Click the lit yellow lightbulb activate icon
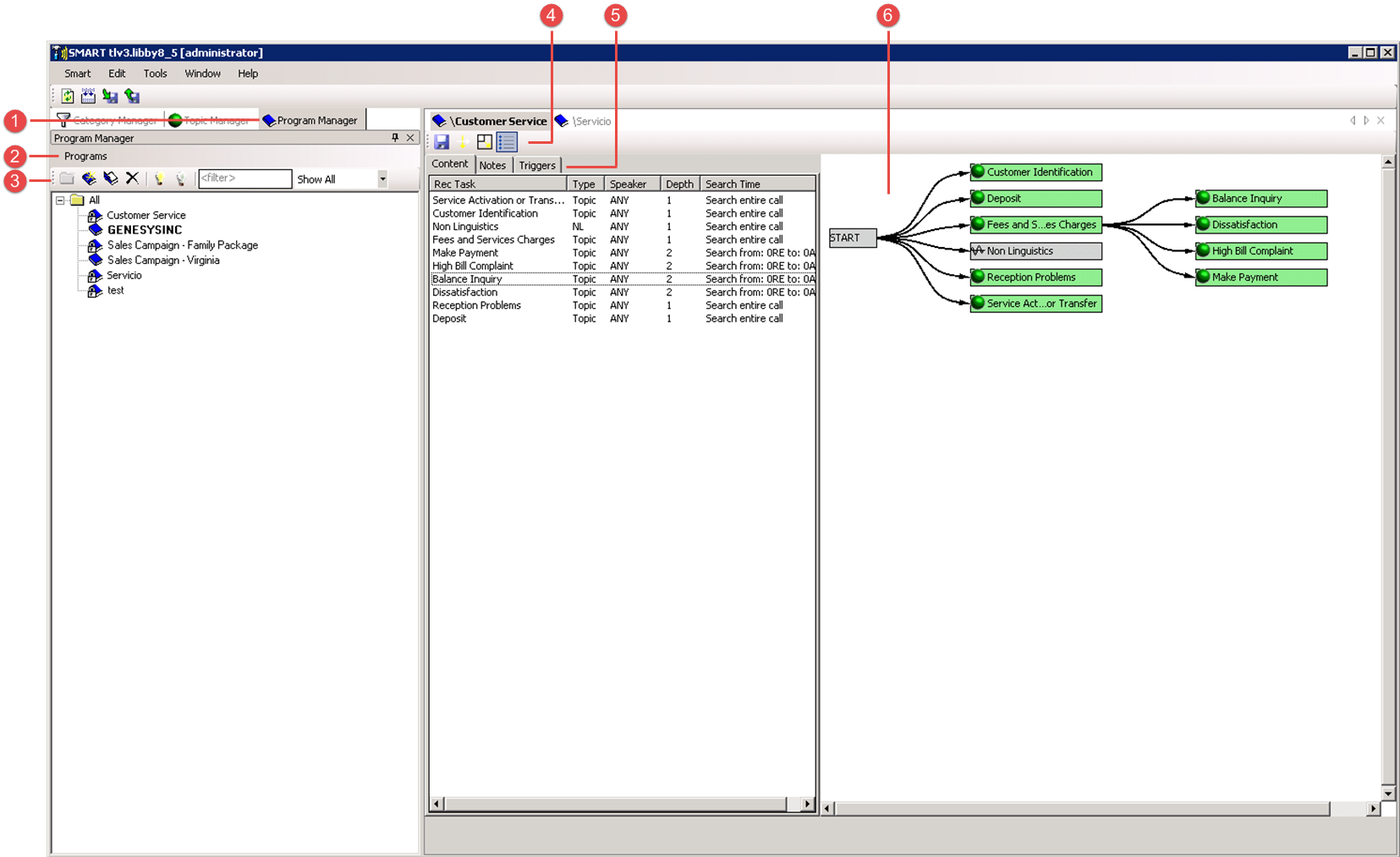 [x=159, y=179]
